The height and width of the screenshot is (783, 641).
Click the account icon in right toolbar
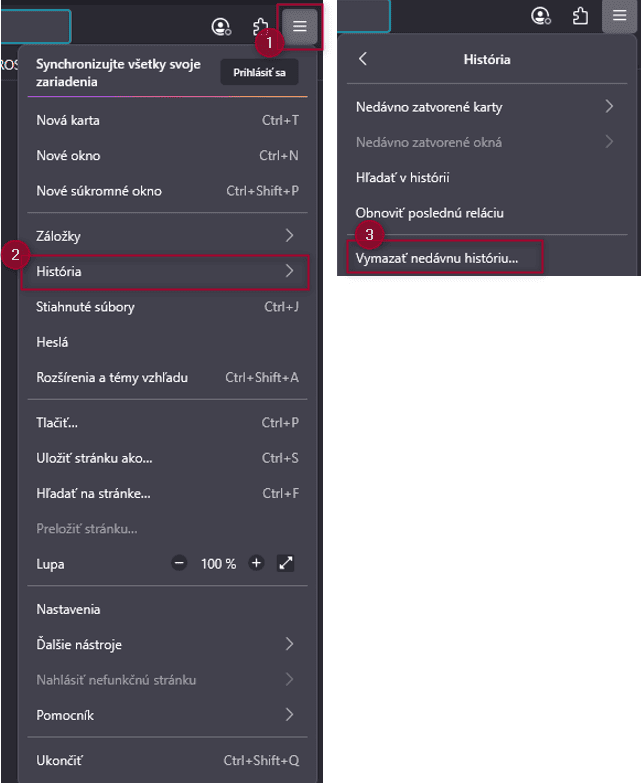tap(541, 15)
